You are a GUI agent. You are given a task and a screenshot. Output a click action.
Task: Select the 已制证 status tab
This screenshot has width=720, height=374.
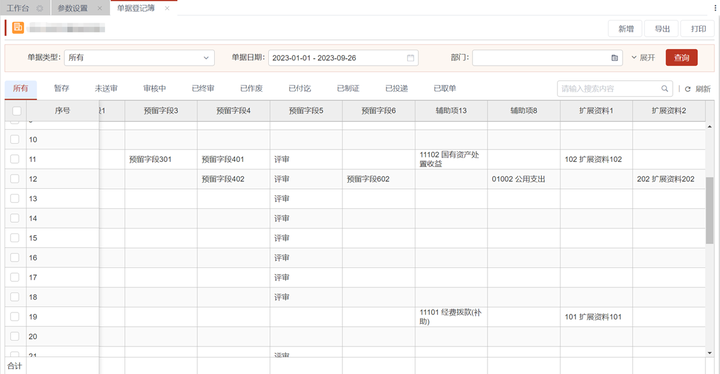tap(348, 89)
